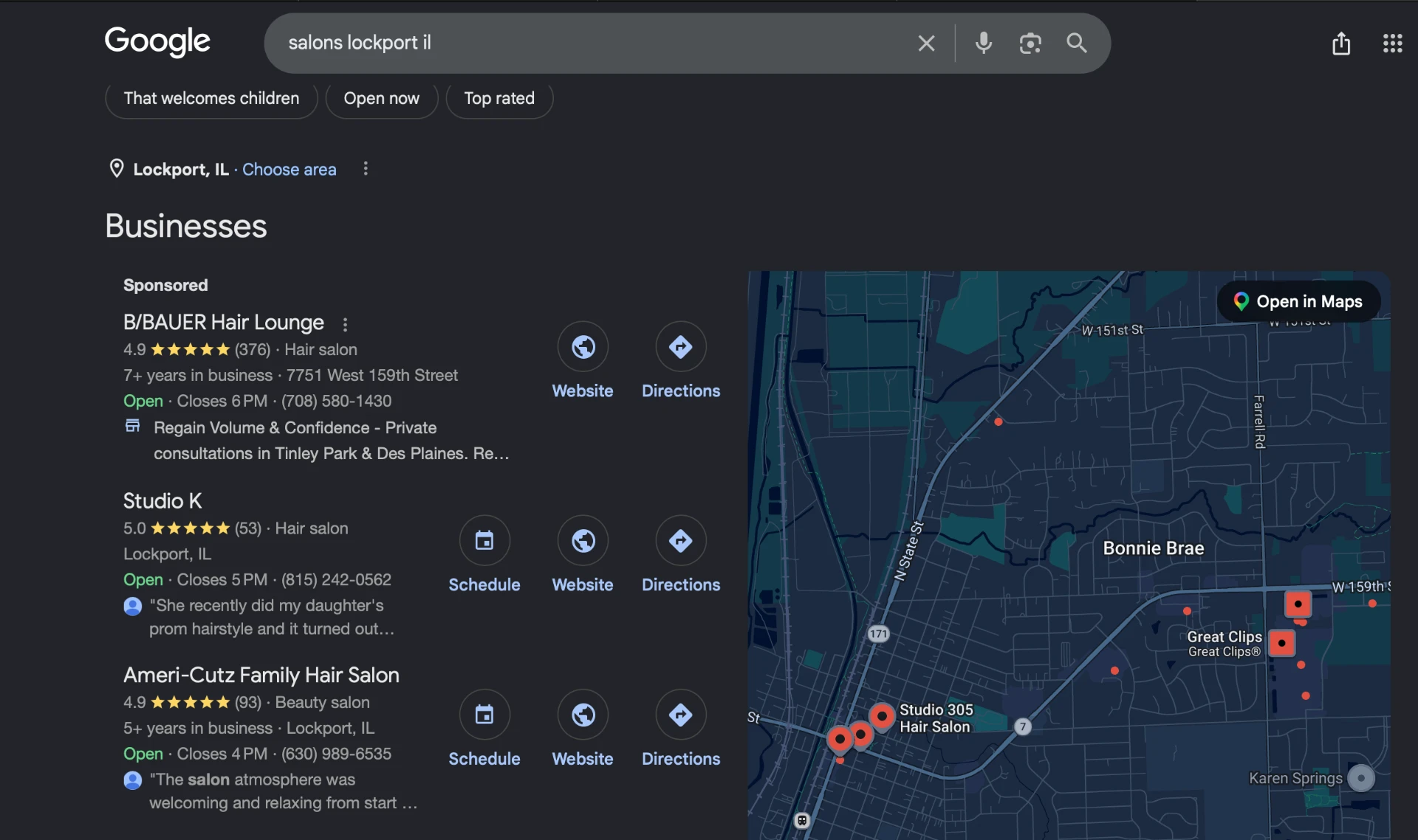Go to Google home via logo
Image resolution: width=1418 pixels, height=840 pixels.
click(157, 42)
